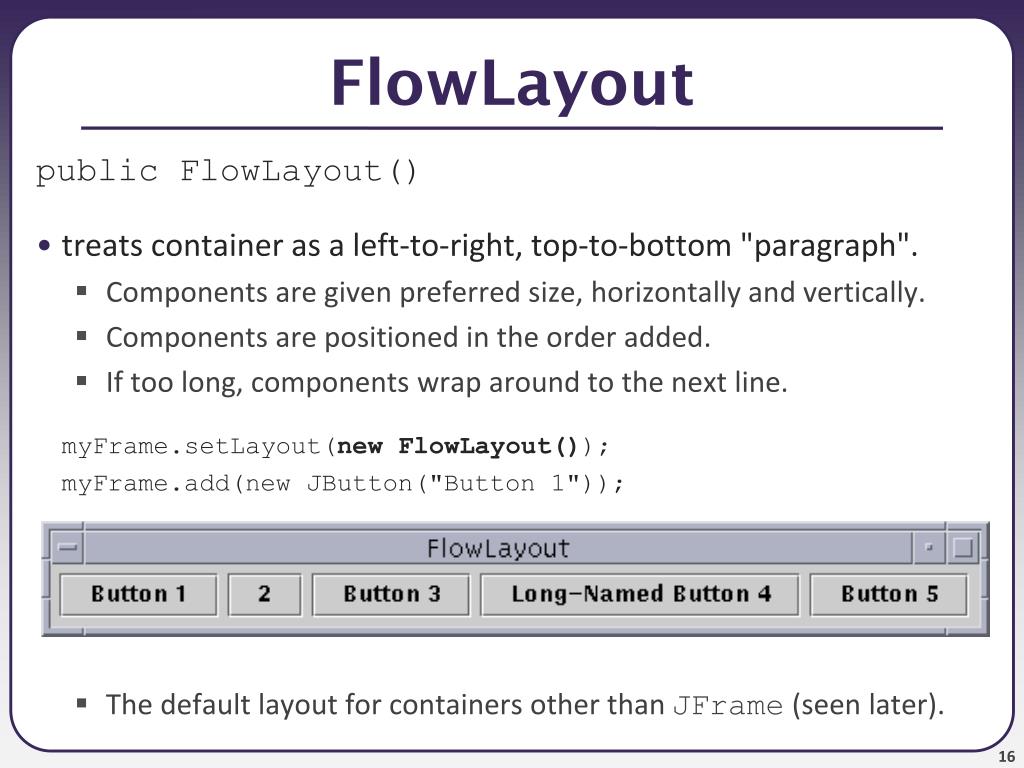Click Button 3 in the demo window
Viewport: 1024px width, 768px height.
pos(391,594)
